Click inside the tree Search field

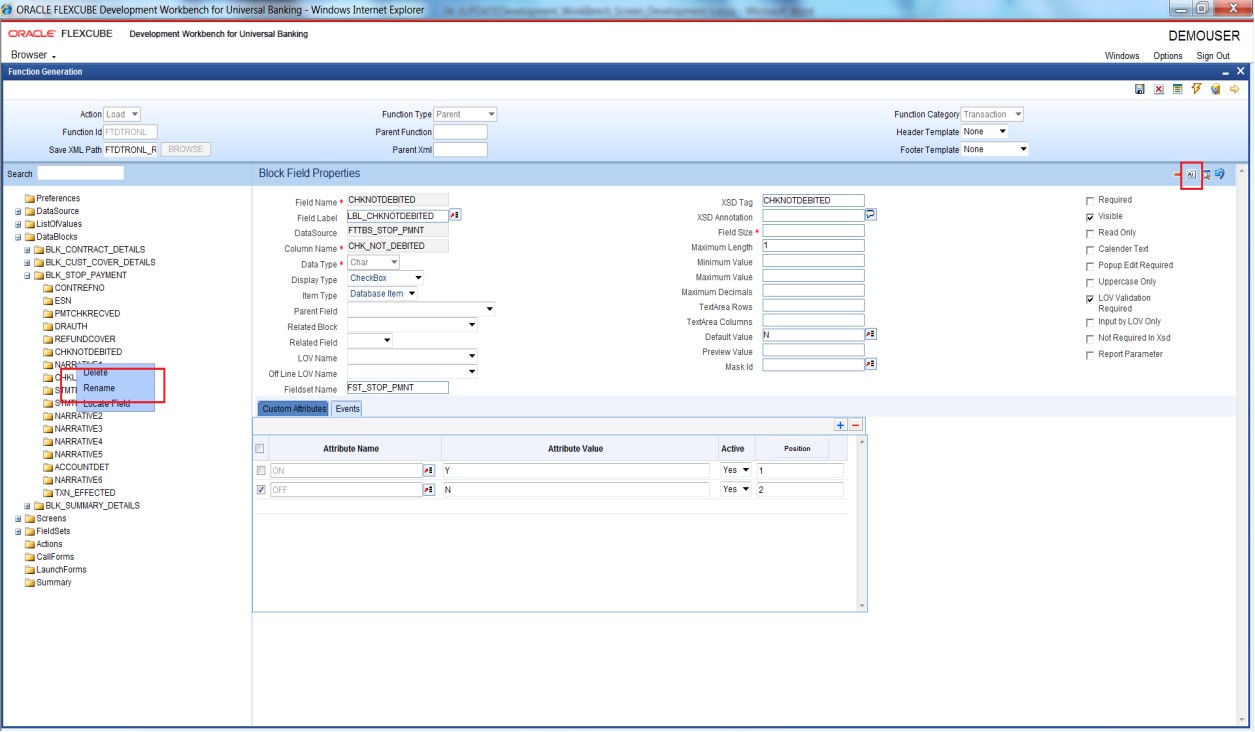(80, 173)
